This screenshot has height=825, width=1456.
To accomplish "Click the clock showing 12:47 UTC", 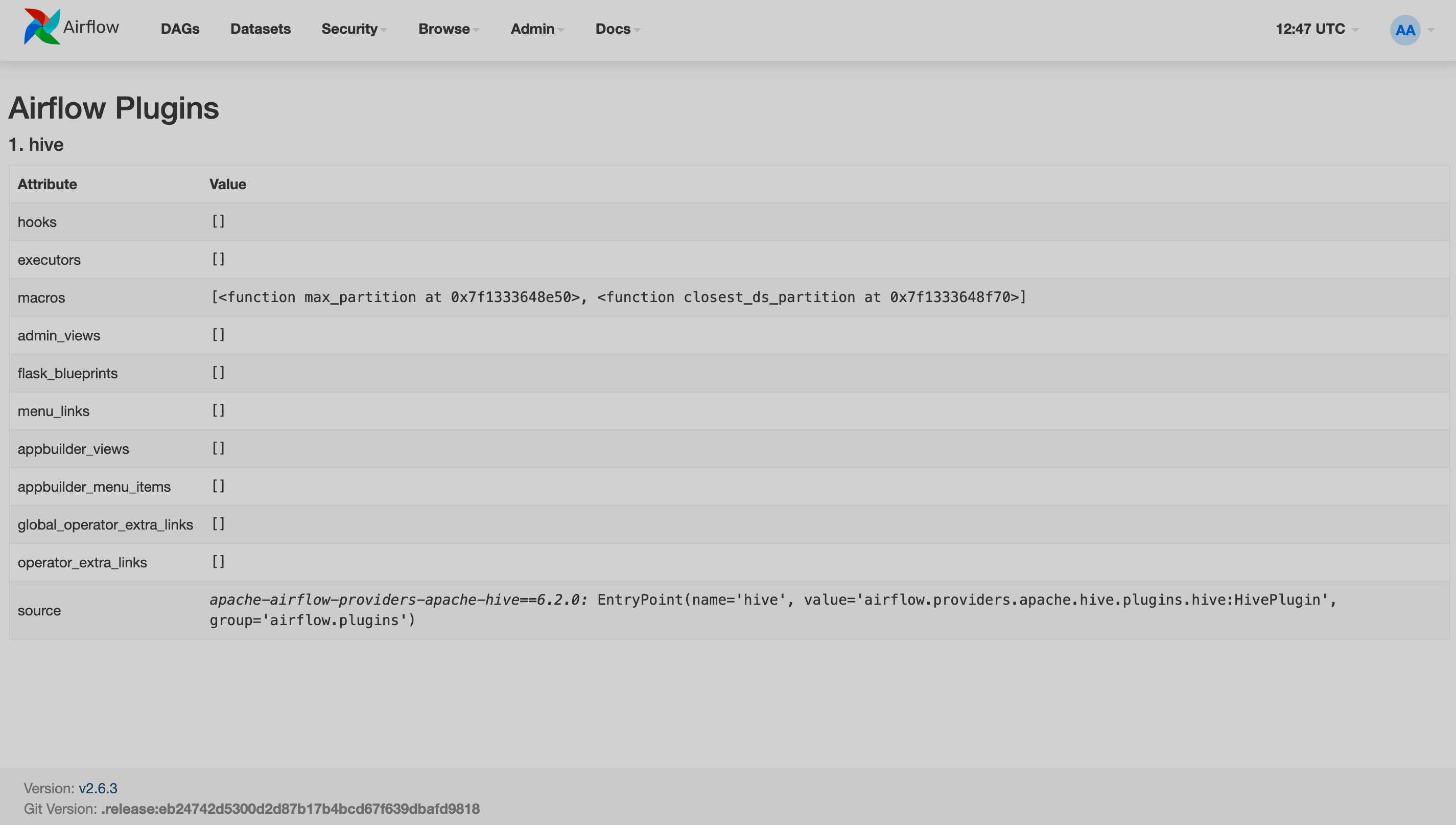I will pos(1311,29).
